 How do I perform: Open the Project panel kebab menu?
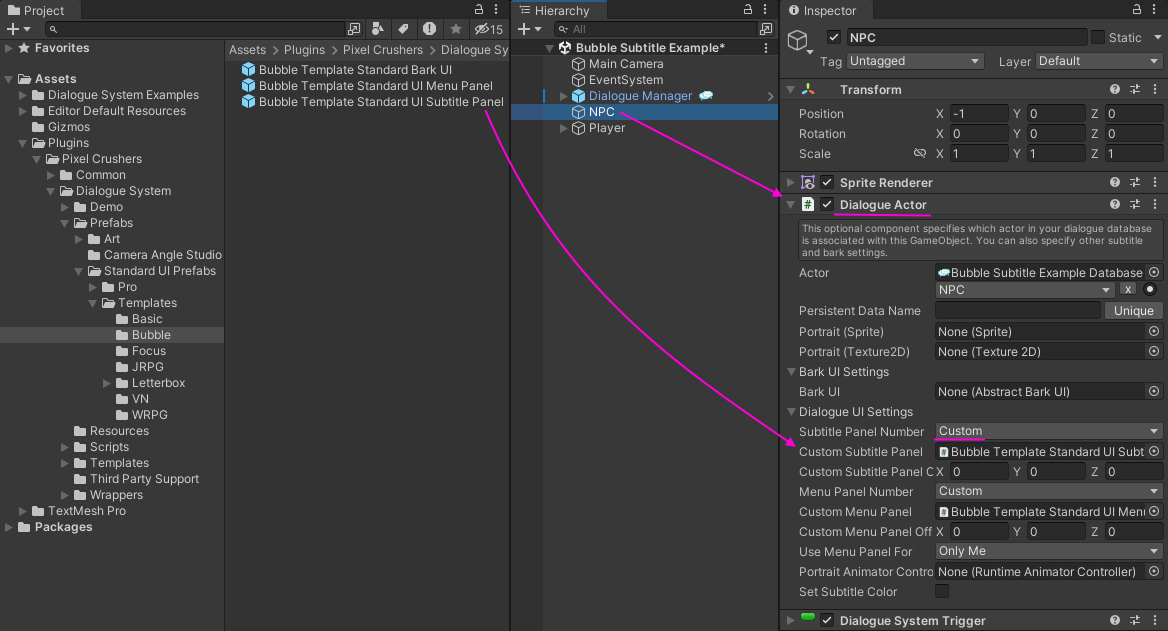[x=496, y=10]
